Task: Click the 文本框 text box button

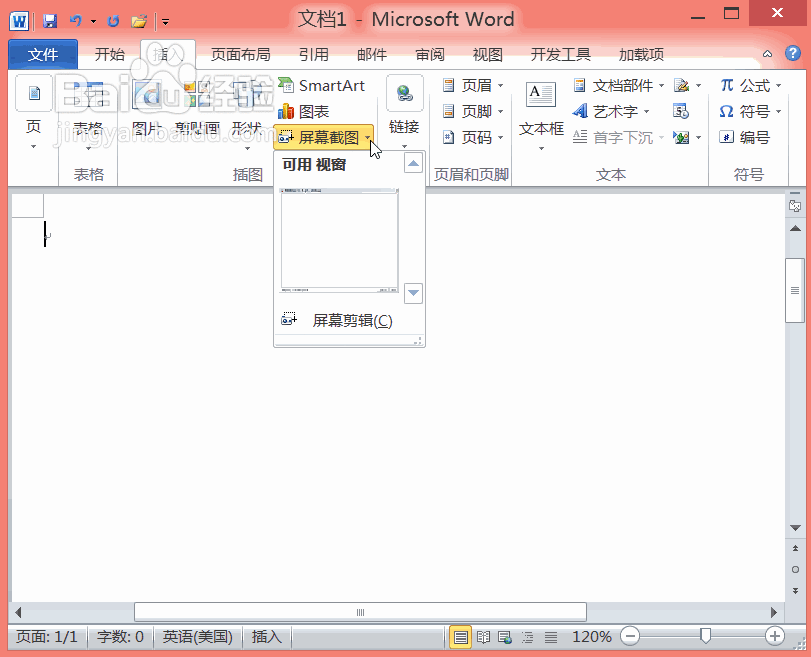Action: (541, 116)
